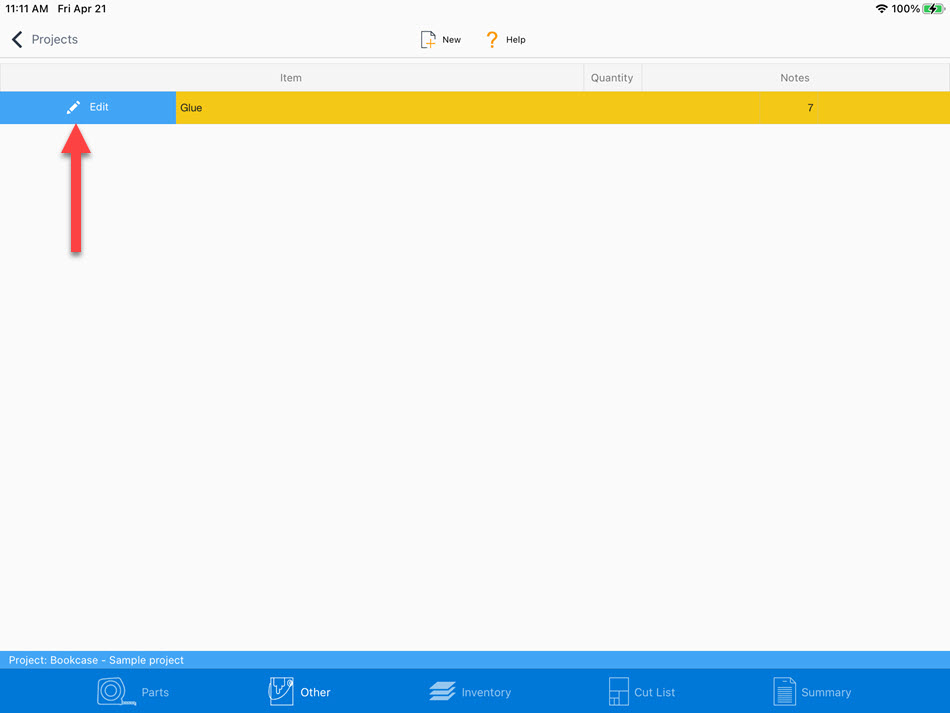Open the Cut List layout icon
This screenshot has height=713, width=950.
[x=618, y=691]
